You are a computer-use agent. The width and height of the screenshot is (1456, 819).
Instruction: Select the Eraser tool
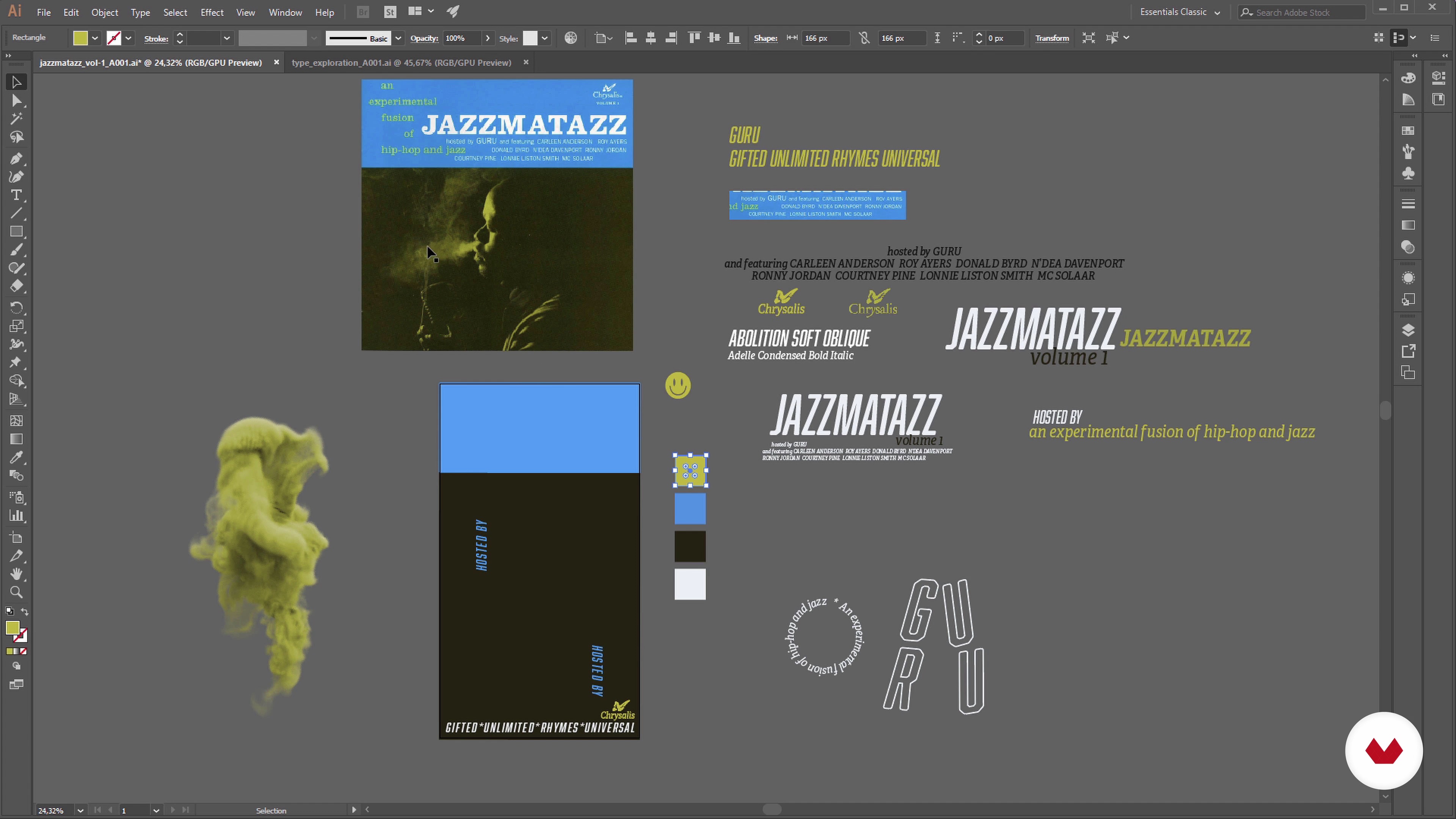[x=16, y=286]
